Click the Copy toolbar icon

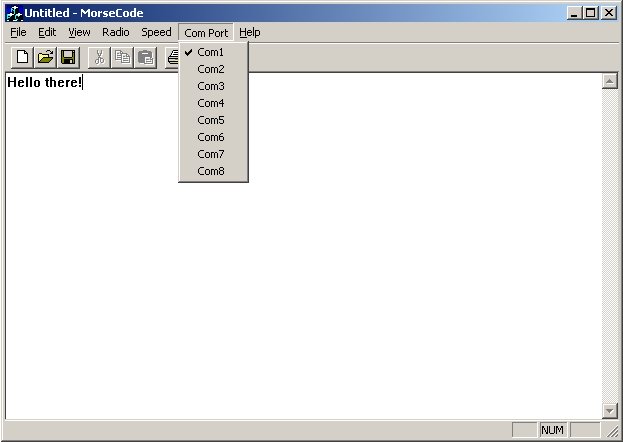(x=122, y=58)
